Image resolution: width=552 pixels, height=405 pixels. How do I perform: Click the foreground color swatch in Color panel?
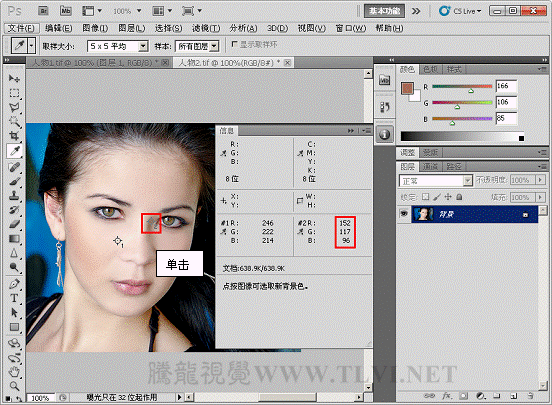[x=407, y=88]
